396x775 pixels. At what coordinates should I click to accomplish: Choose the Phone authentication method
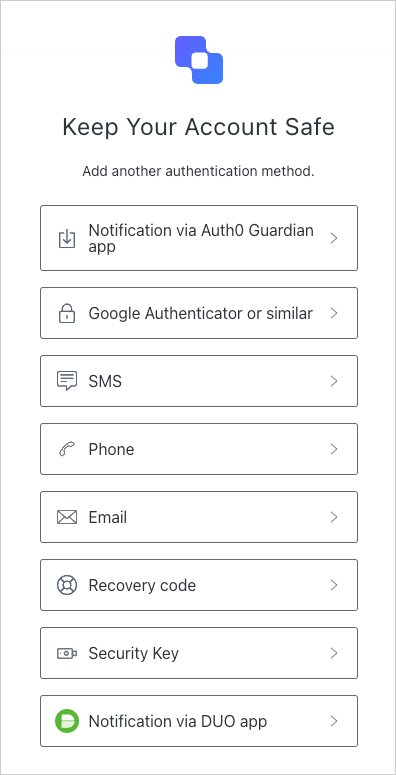point(199,449)
